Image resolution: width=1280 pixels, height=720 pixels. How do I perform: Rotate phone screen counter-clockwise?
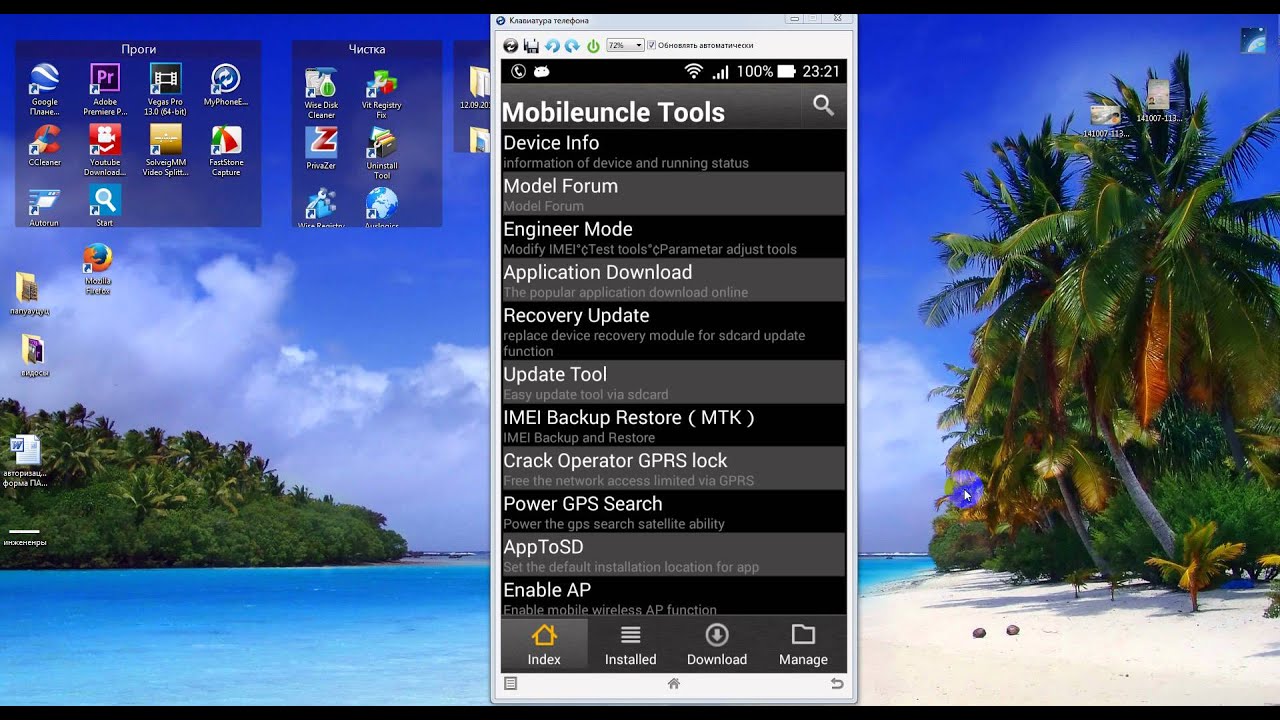click(552, 46)
